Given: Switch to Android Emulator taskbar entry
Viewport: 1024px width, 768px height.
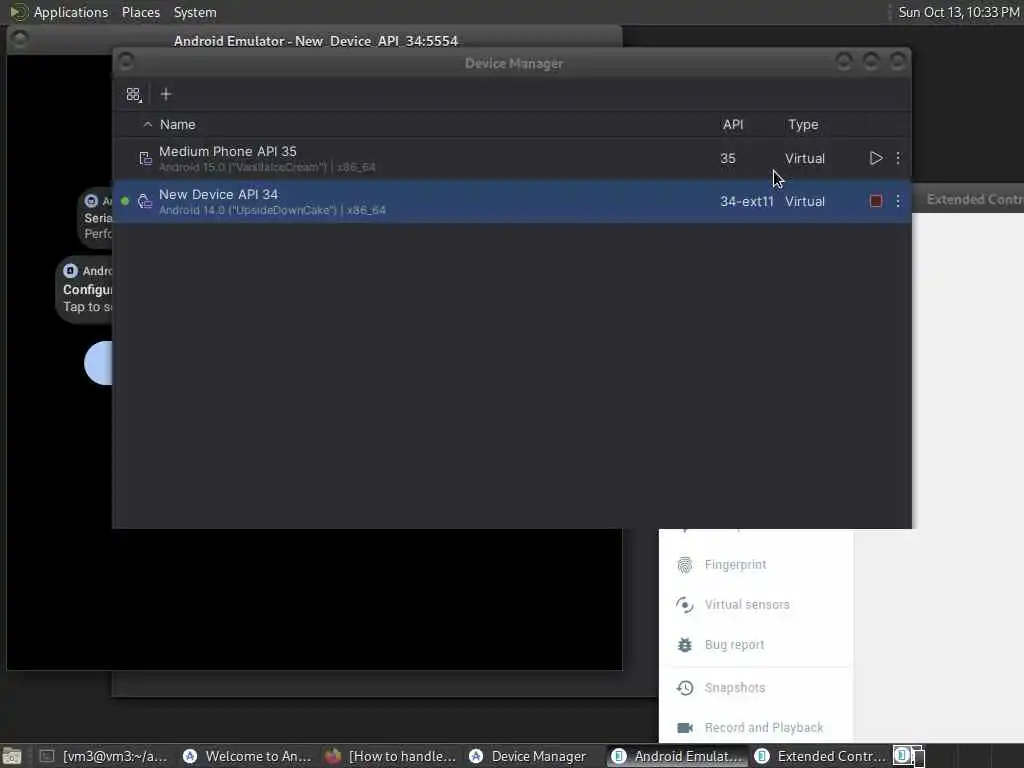Looking at the screenshot, I should pos(677,756).
